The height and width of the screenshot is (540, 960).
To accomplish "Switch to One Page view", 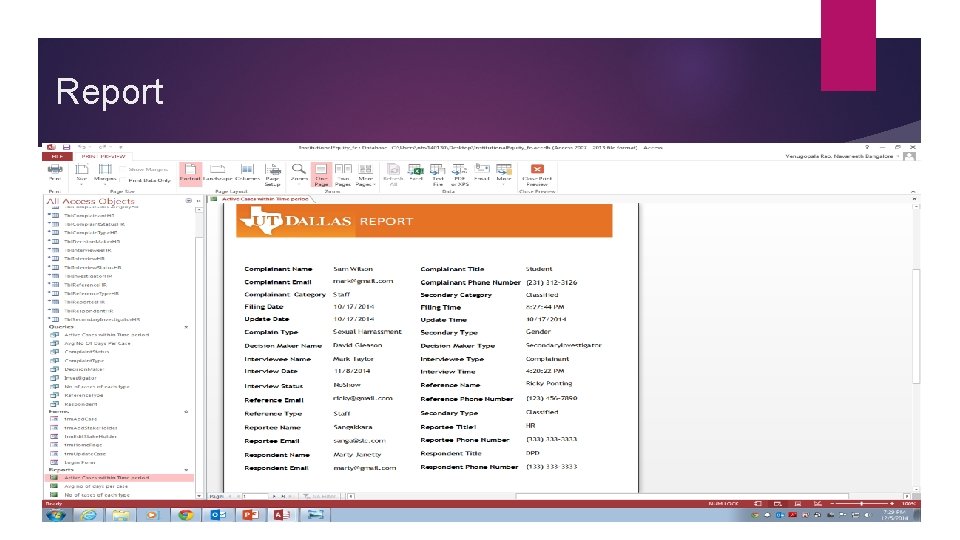I will point(321,174).
